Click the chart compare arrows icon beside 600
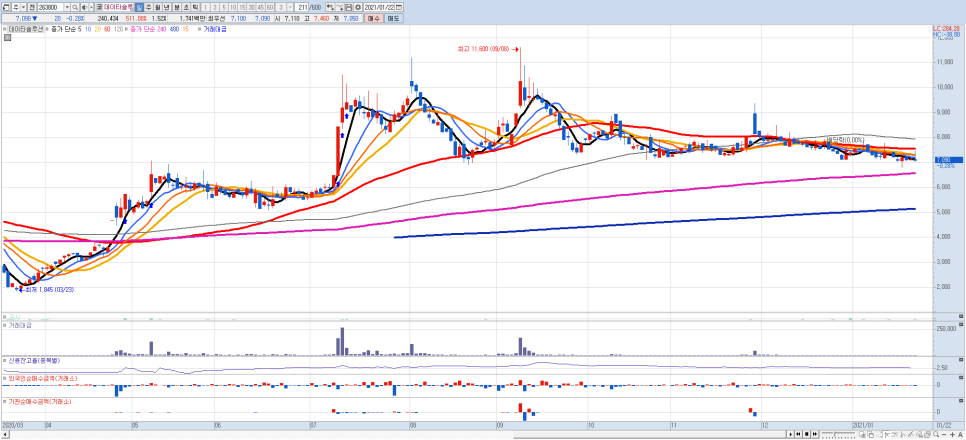Image resolution: width=966 pixels, height=440 pixels. click(x=330, y=7)
